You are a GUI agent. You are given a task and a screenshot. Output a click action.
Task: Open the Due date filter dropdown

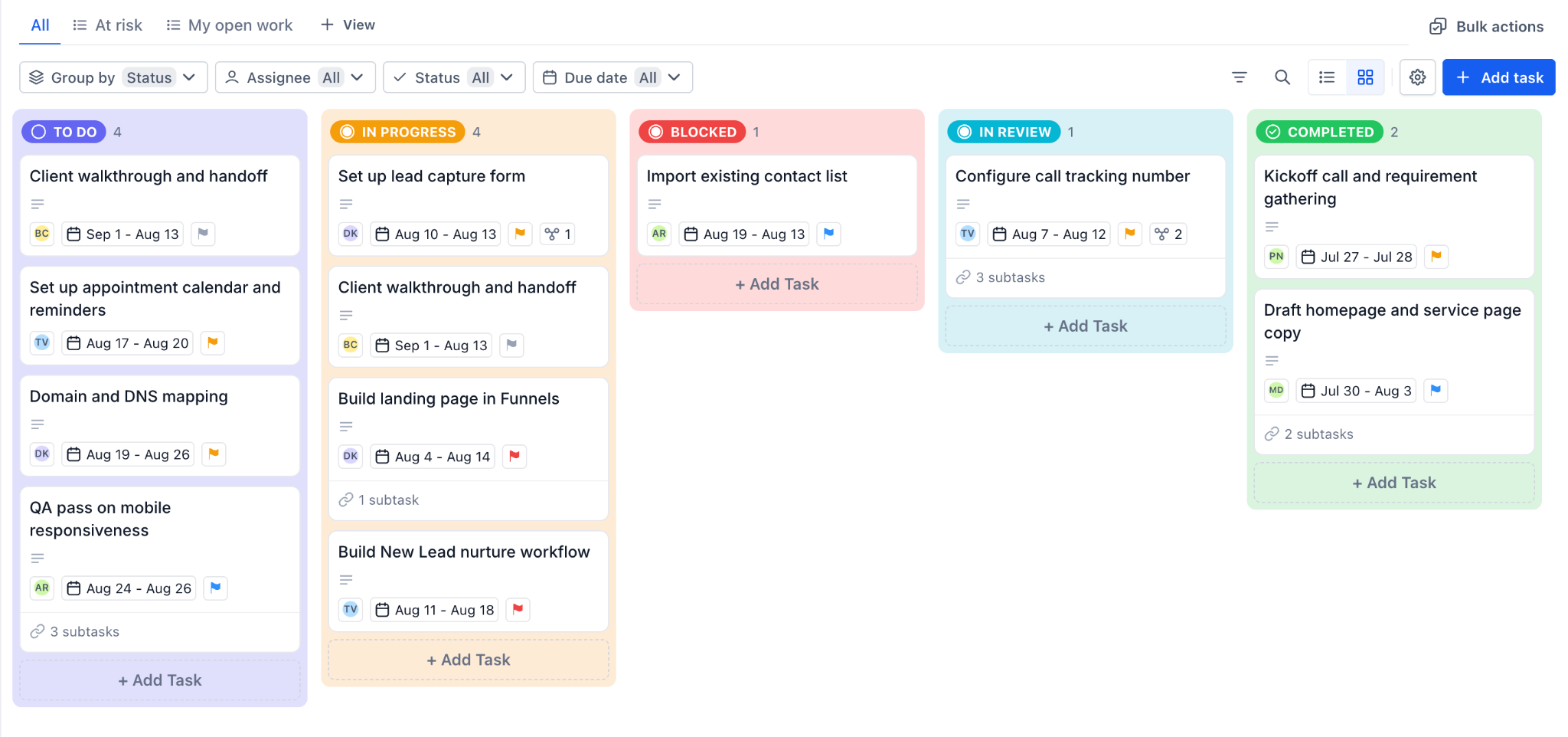pyautogui.click(x=612, y=77)
